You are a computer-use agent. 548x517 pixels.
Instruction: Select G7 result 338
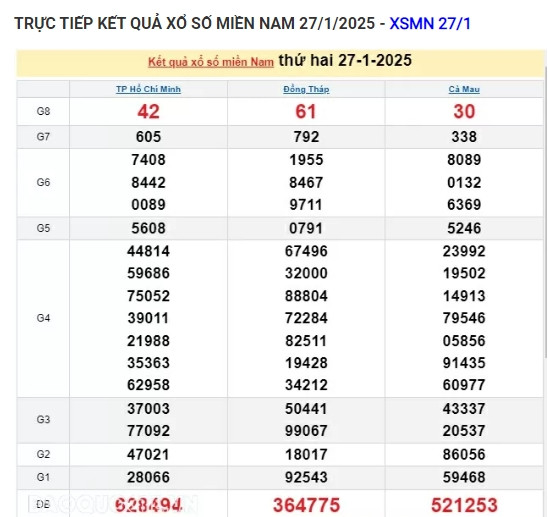click(464, 137)
